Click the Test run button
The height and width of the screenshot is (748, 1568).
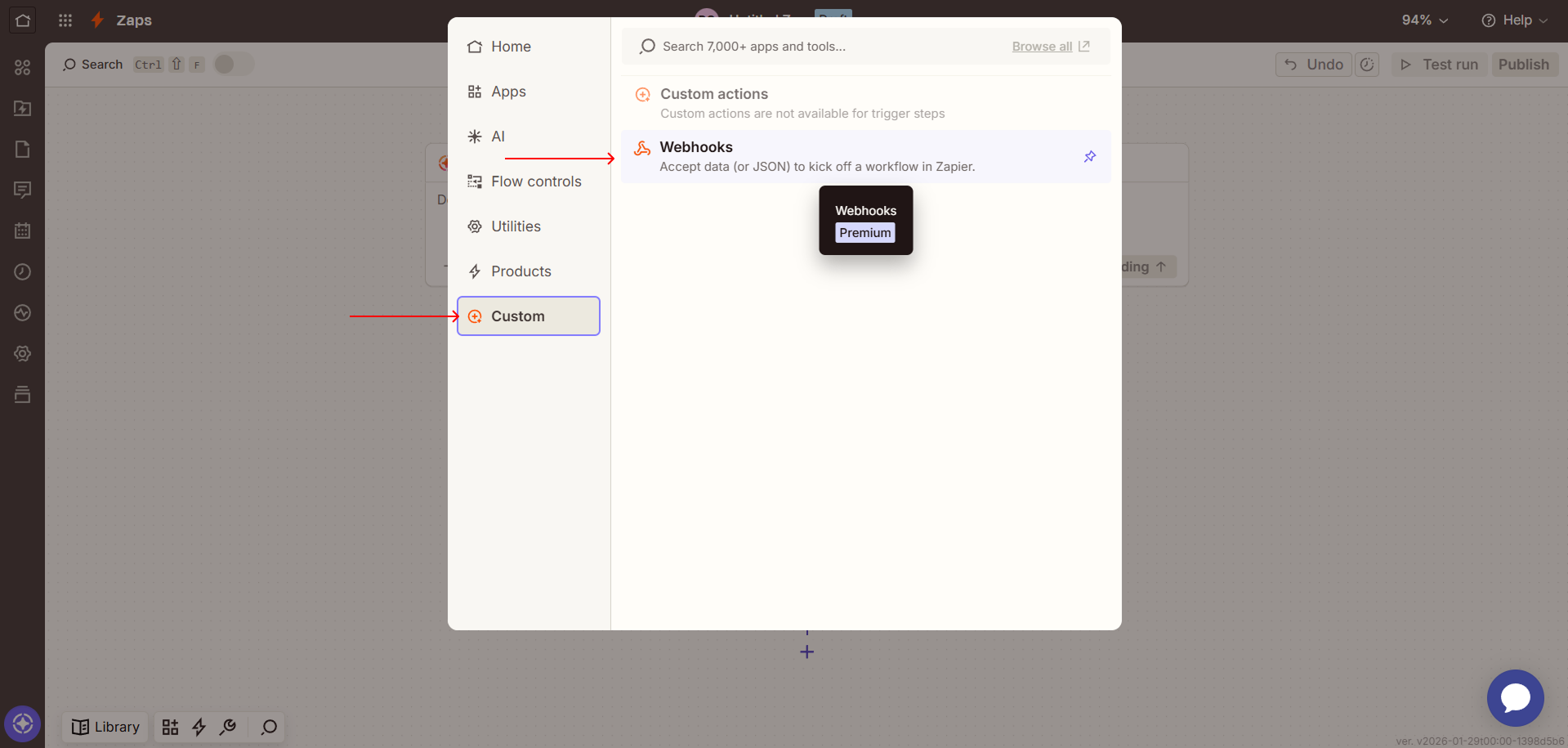(1439, 65)
